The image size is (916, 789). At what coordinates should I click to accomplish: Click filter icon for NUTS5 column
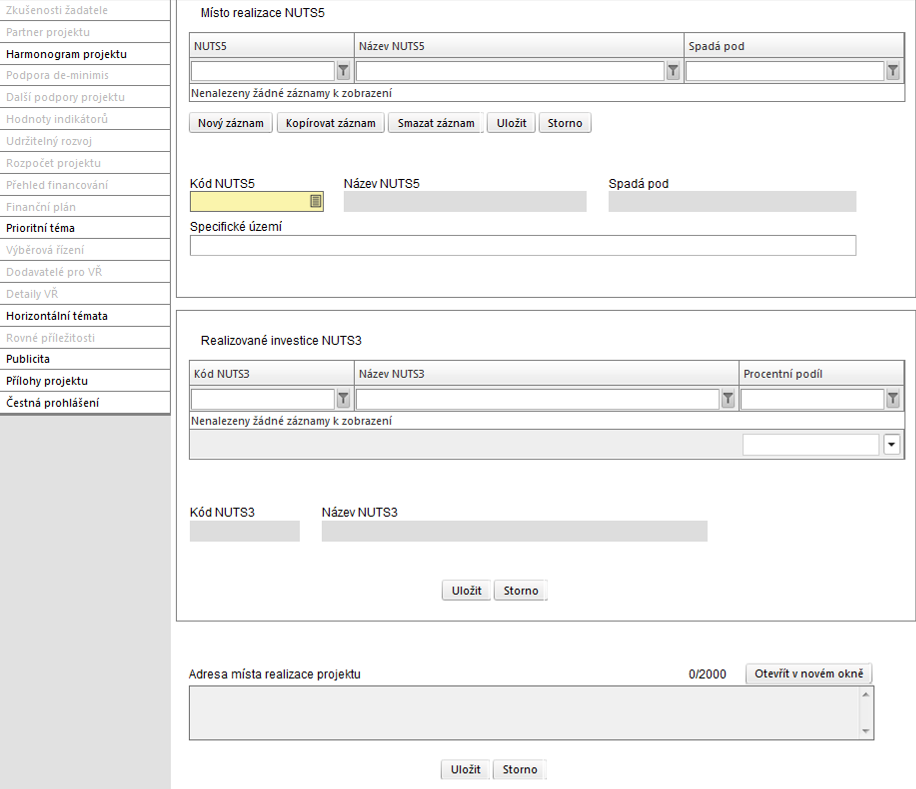344,71
